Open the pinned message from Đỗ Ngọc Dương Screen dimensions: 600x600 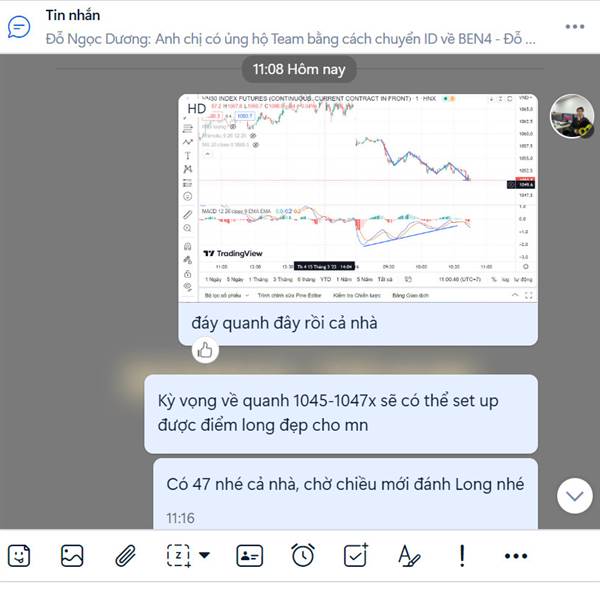click(291, 39)
